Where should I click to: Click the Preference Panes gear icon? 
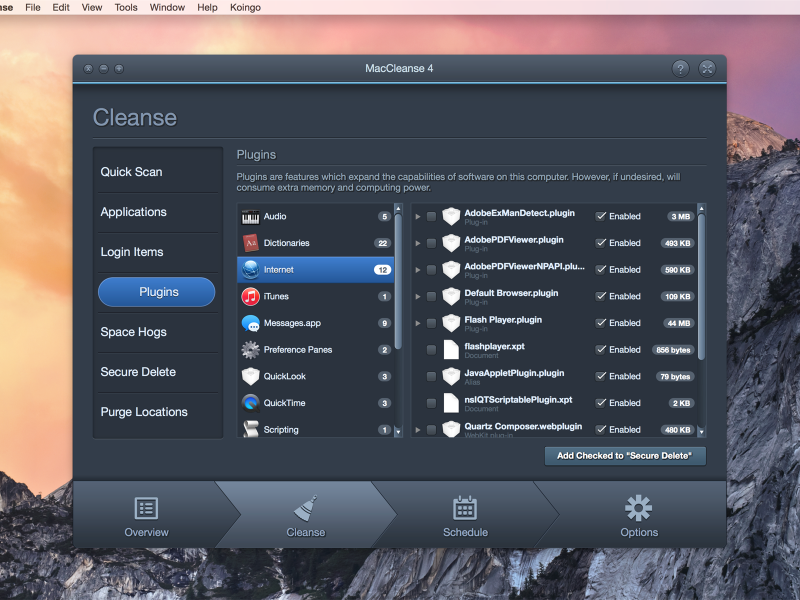[x=250, y=350]
